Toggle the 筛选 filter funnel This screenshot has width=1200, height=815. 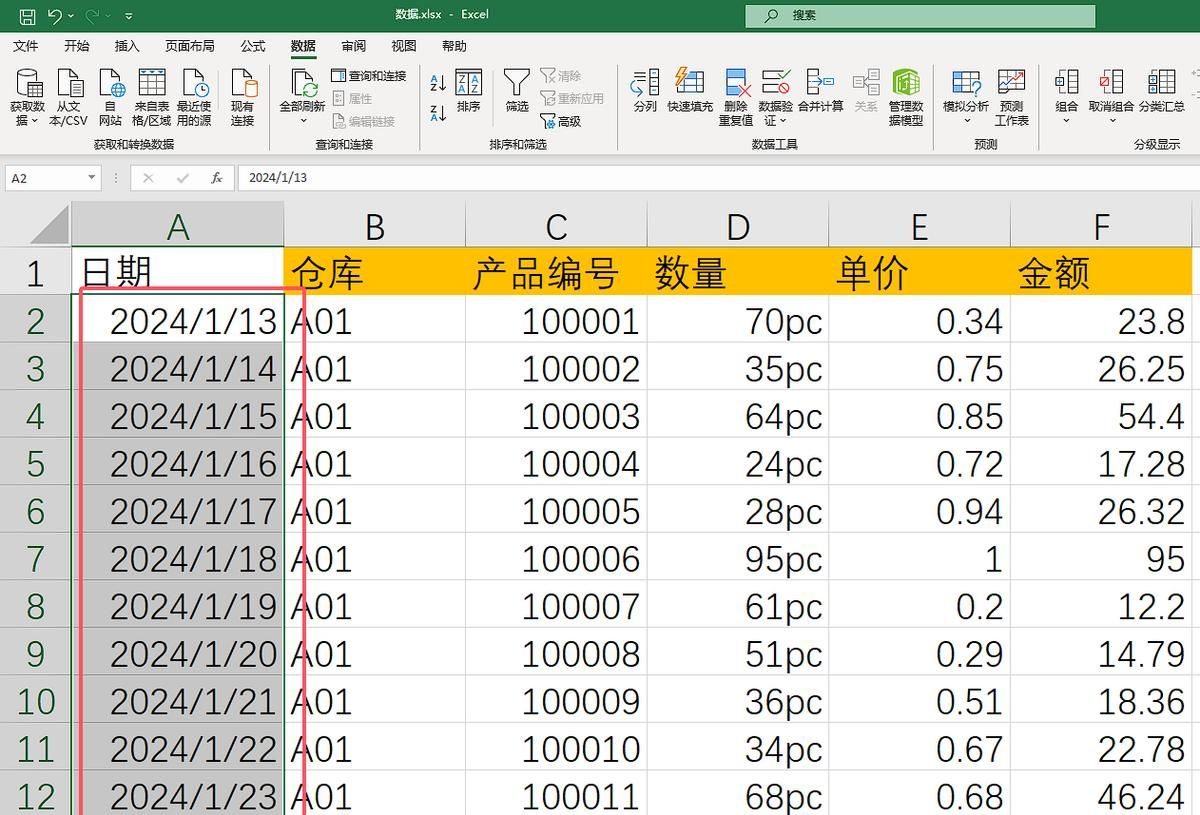click(517, 92)
